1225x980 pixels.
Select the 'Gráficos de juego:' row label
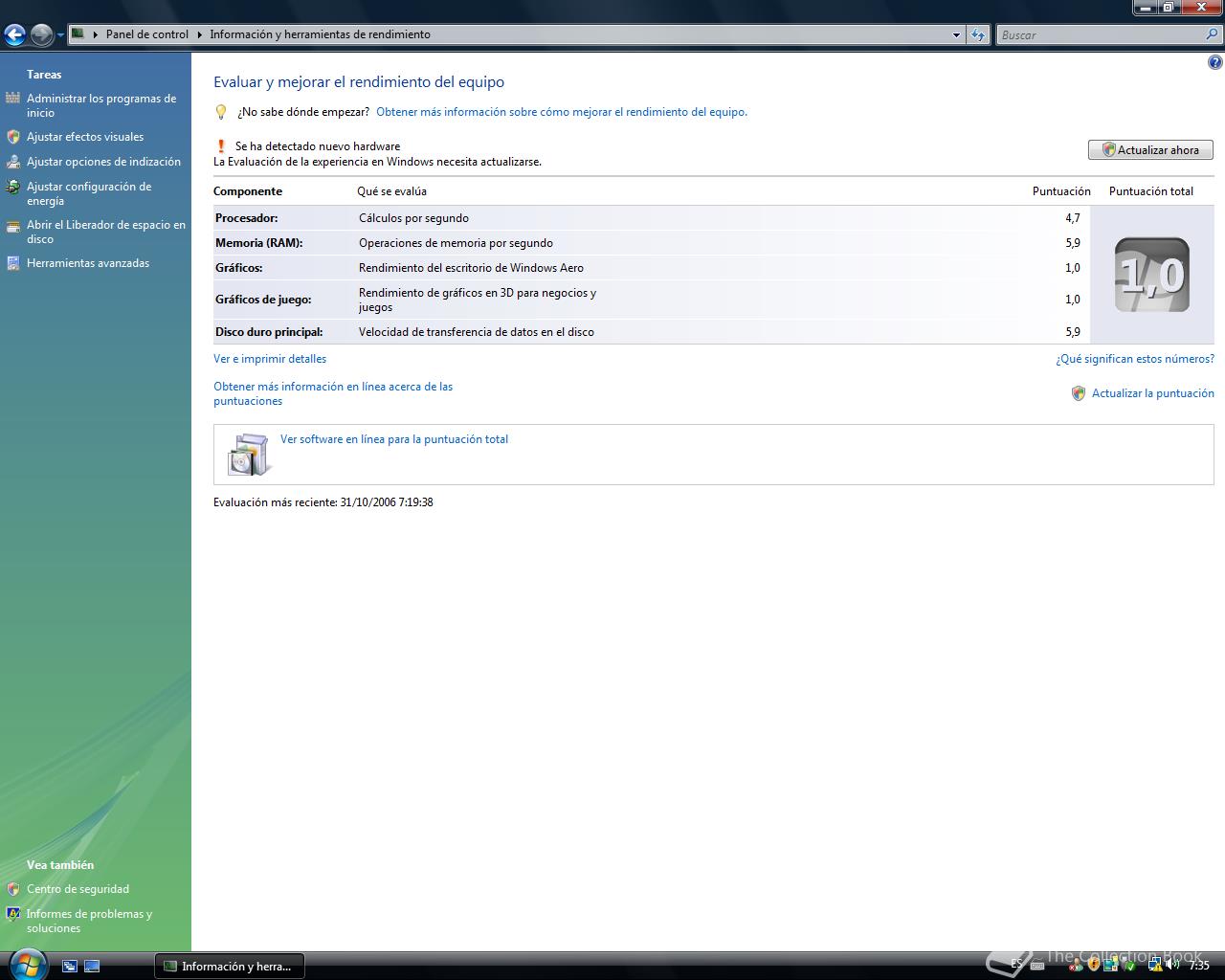[x=263, y=300]
